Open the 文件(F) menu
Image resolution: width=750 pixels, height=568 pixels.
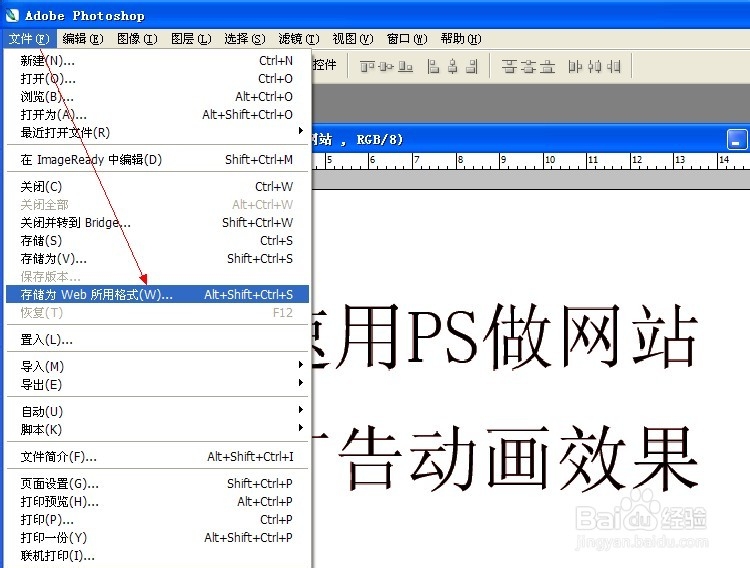coord(29,39)
